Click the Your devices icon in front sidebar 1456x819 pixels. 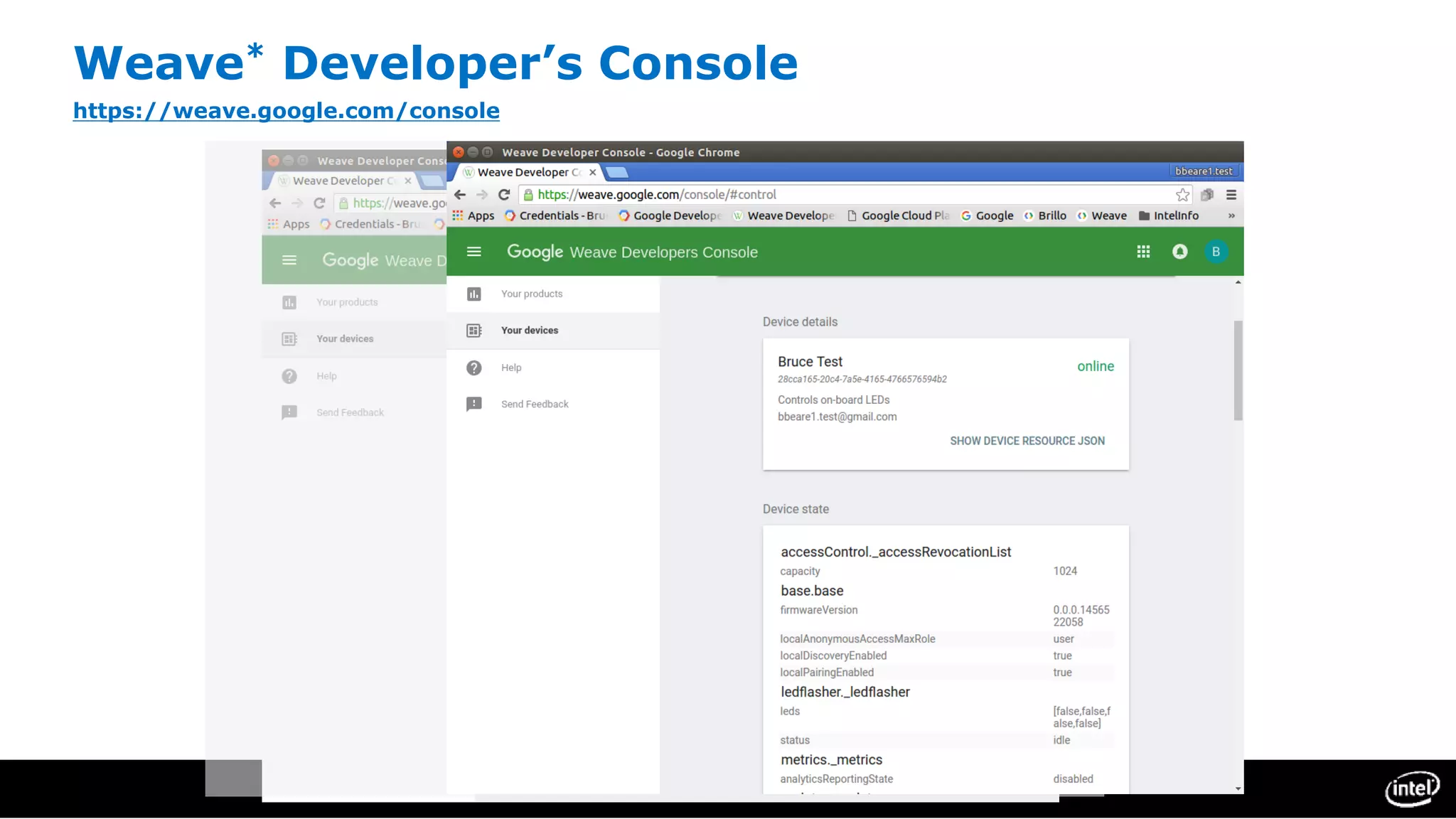point(473,331)
